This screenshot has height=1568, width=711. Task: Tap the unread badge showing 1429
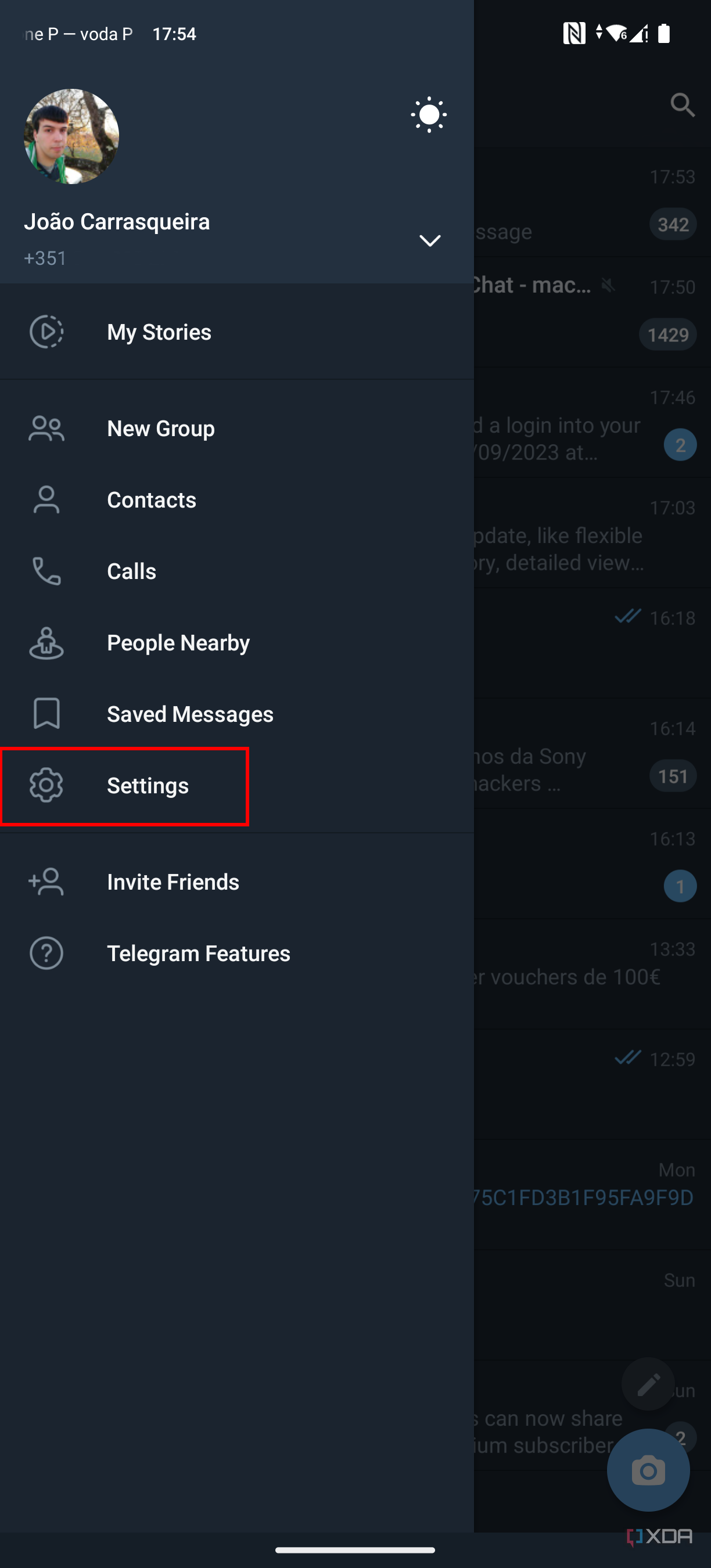667,334
